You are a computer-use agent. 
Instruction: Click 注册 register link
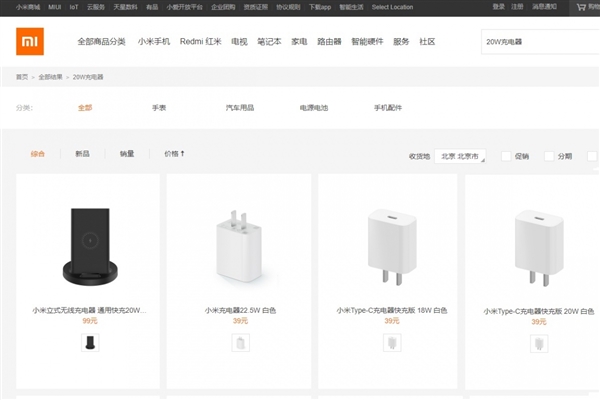517,7
